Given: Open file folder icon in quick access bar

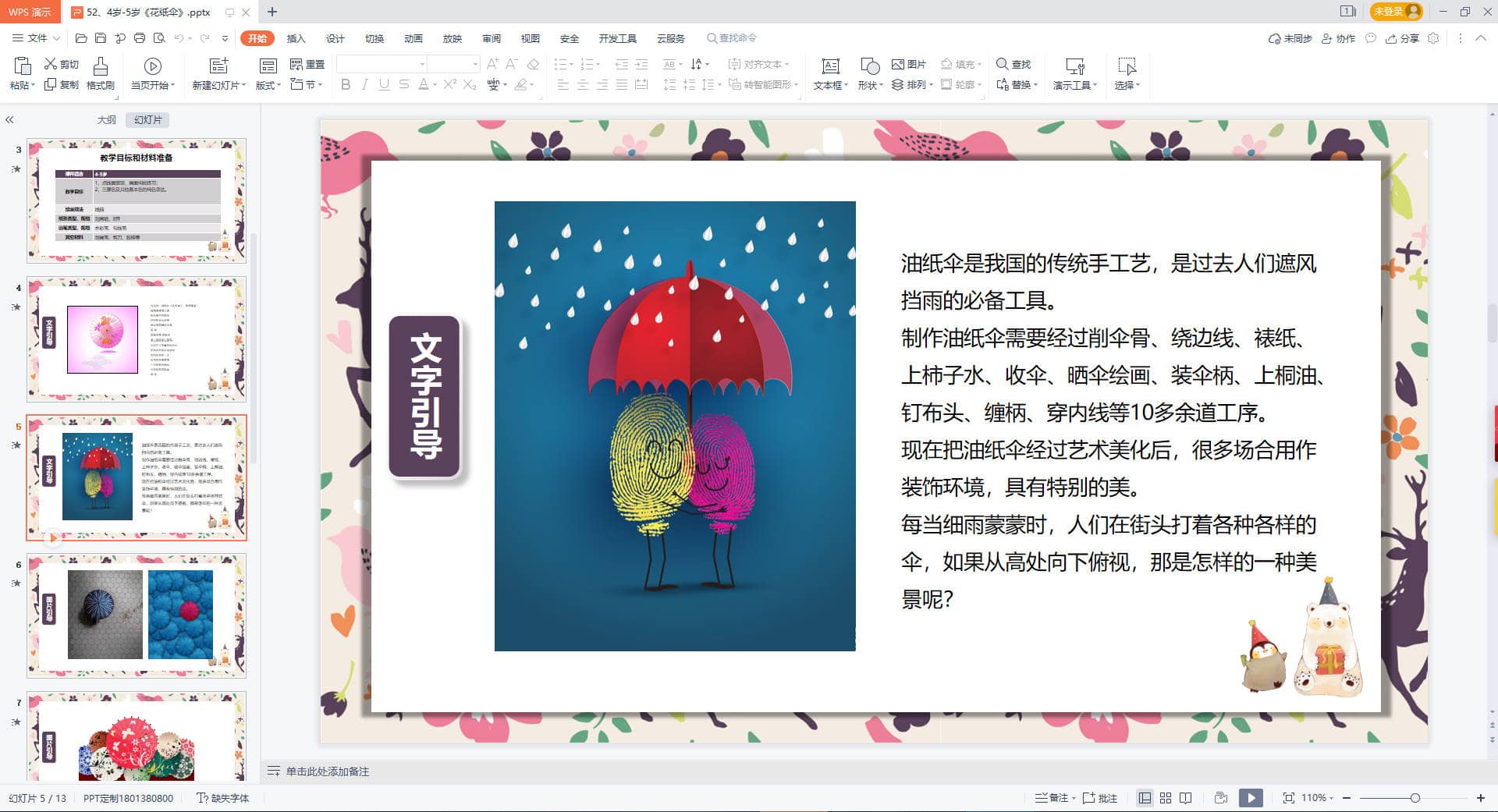Looking at the screenshot, I should click(81, 37).
